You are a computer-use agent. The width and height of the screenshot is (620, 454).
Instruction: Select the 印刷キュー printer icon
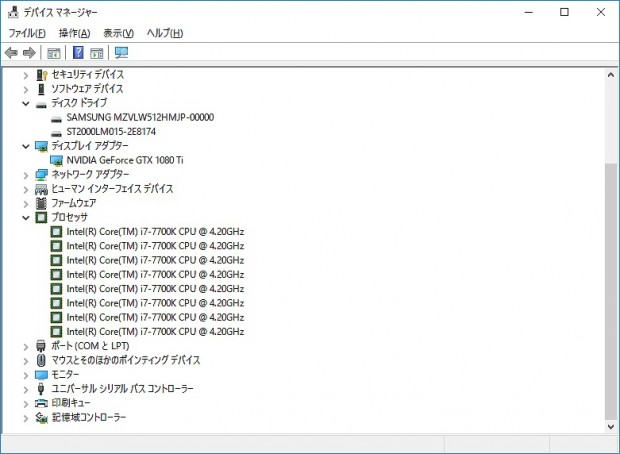(x=41, y=403)
